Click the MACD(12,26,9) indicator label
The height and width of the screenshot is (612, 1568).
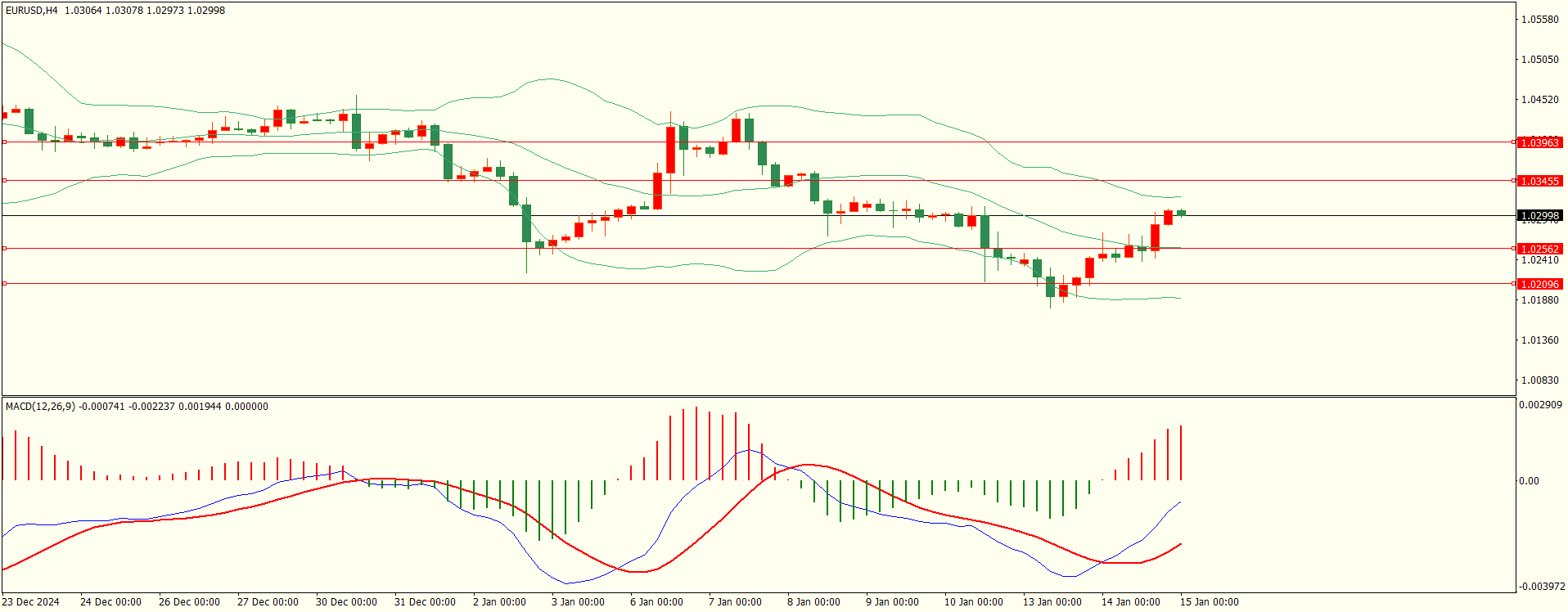click(x=40, y=407)
